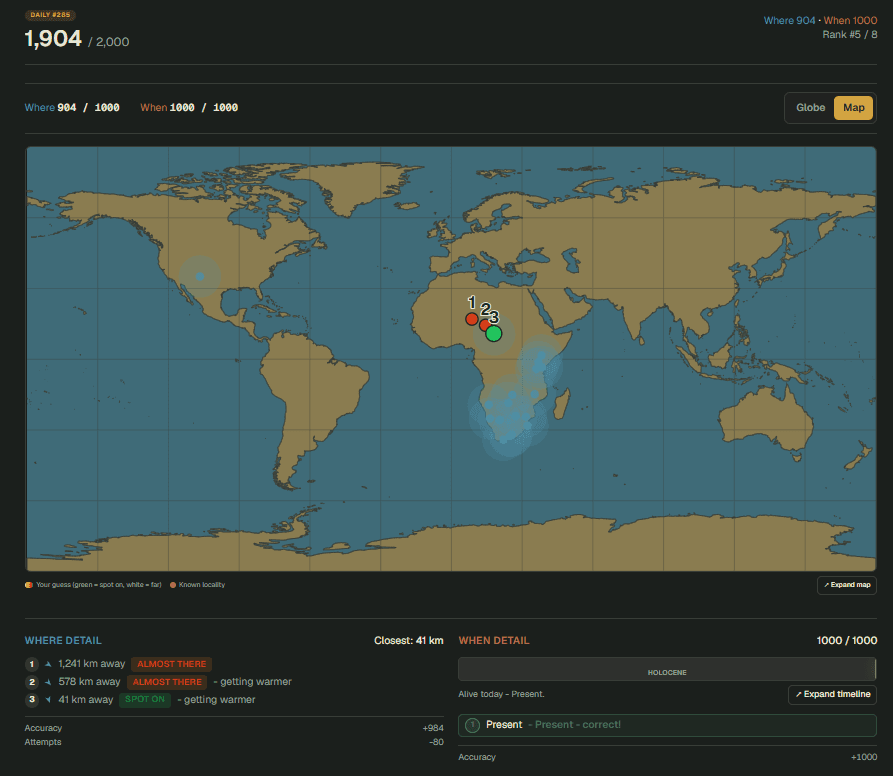Click the 1,904 total score
Screen dimensions: 893x776
tap(53, 39)
